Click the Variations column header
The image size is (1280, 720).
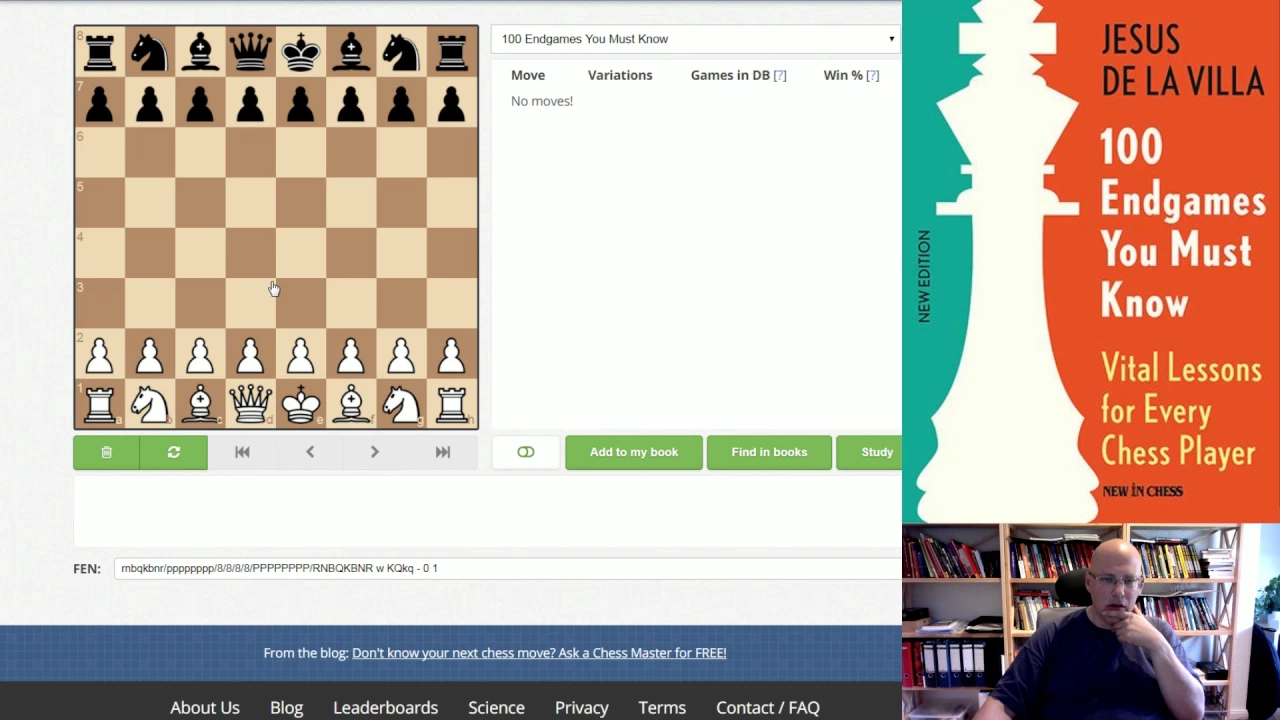click(620, 75)
